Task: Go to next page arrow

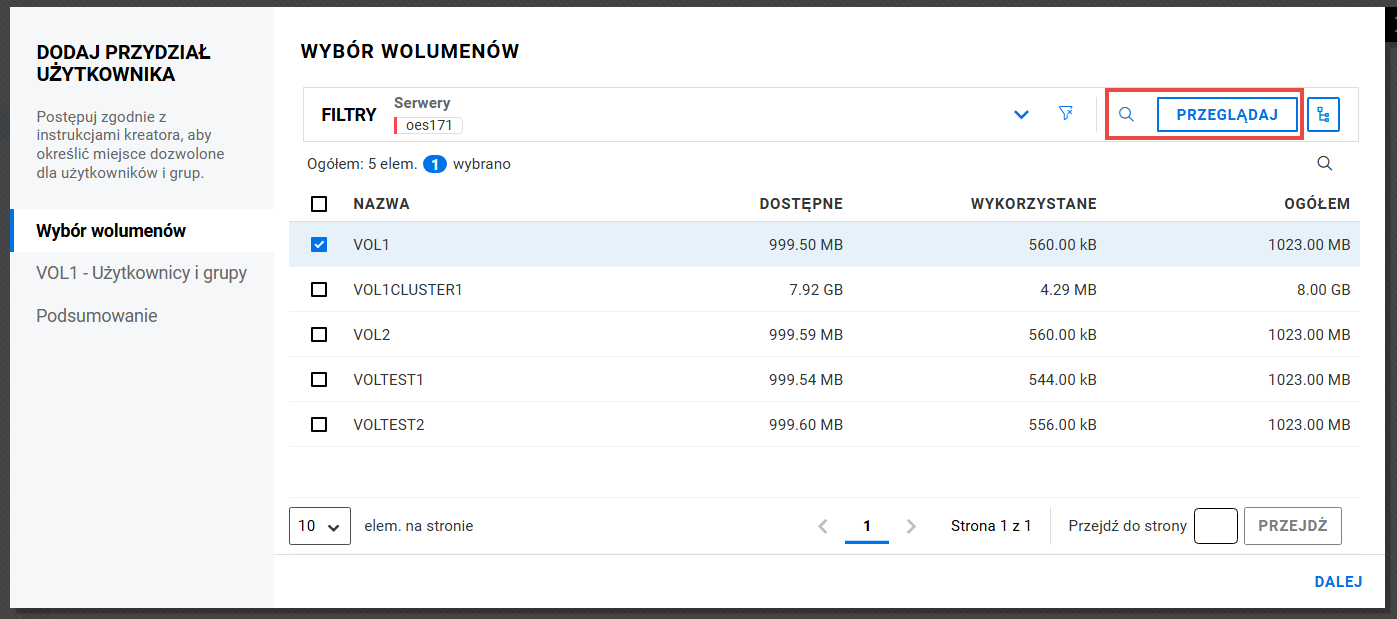Action: coord(911,526)
